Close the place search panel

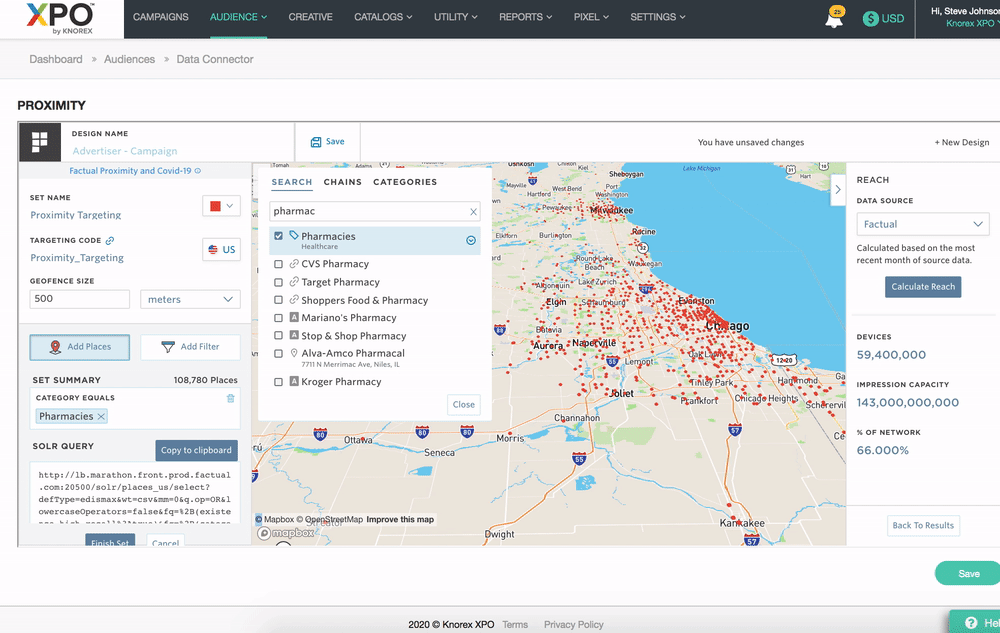point(464,404)
